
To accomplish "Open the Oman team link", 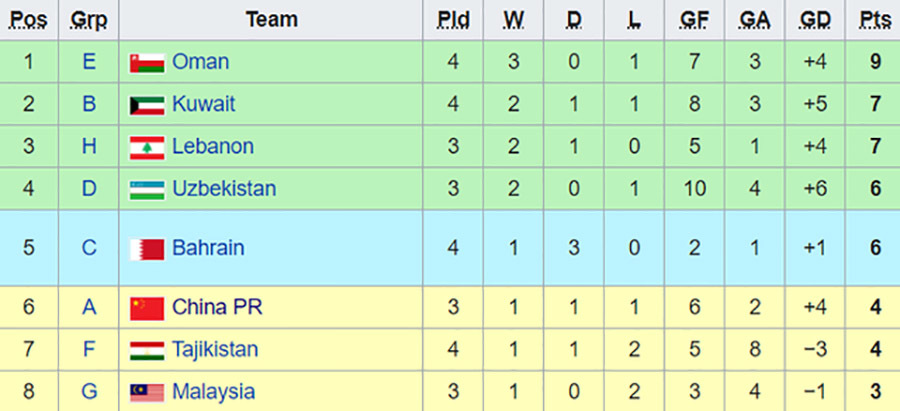I will (200, 62).
